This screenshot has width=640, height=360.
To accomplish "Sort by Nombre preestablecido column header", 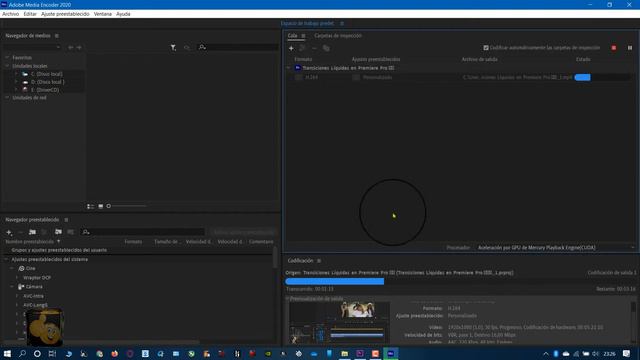I will coord(29,242).
